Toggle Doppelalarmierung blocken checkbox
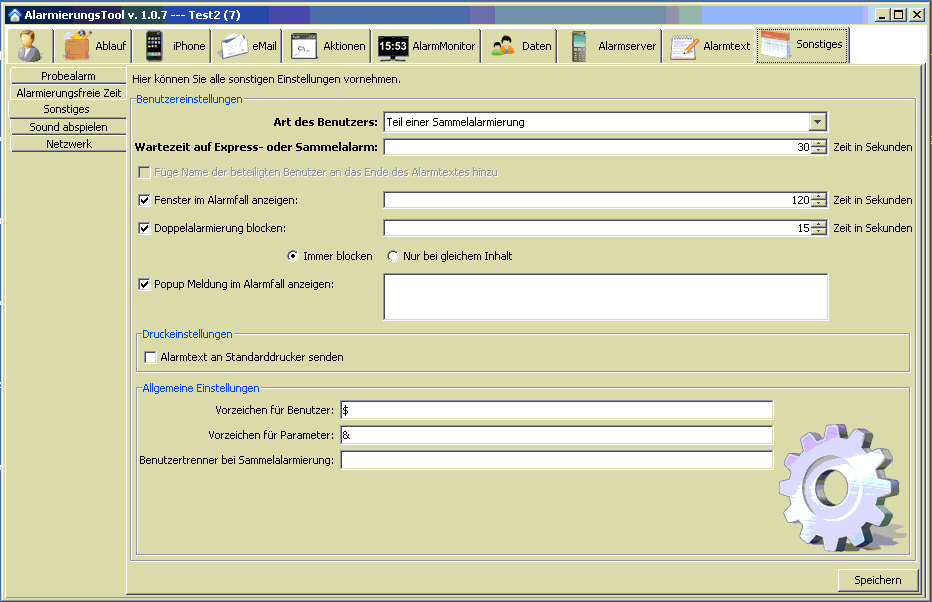 [145, 229]
